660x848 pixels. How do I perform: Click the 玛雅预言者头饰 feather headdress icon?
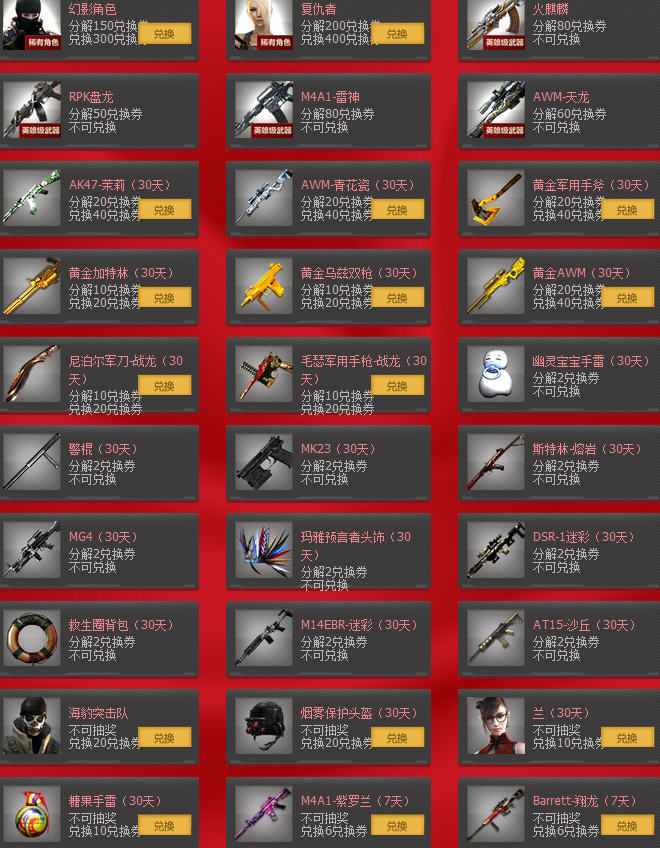pos(264,550)
